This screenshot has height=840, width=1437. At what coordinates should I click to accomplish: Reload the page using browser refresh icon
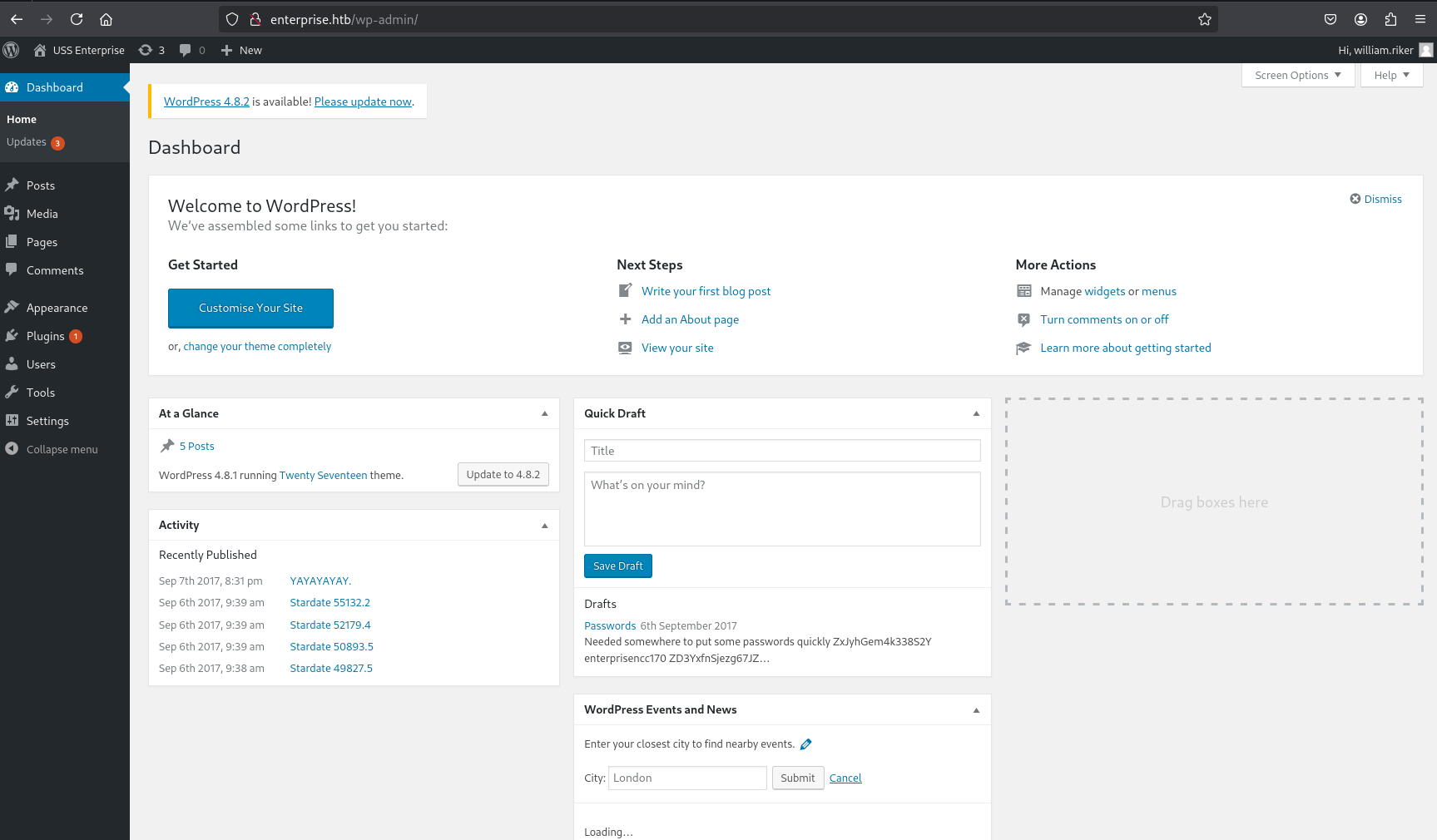77,19
